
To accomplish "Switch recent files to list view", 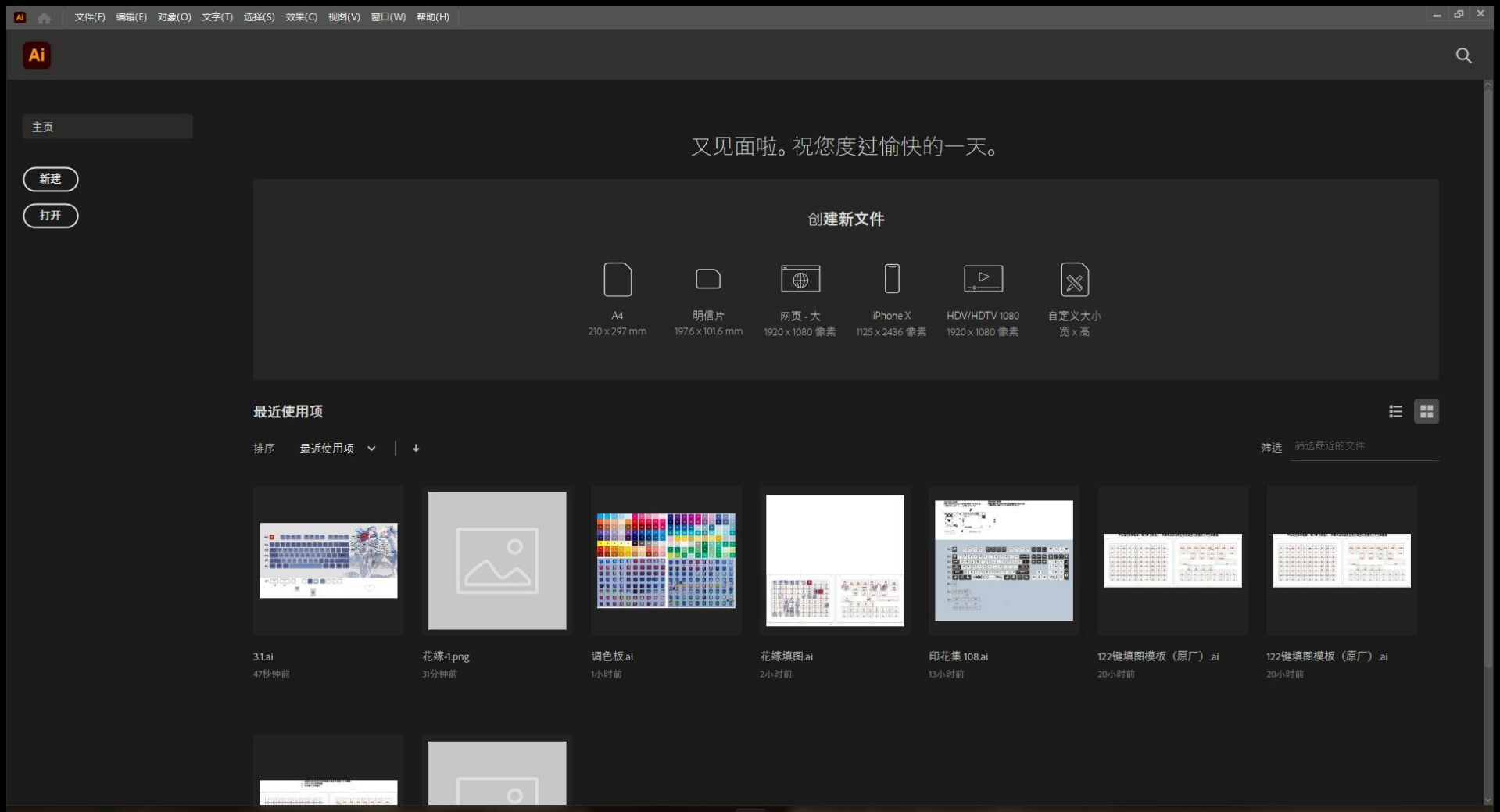I will click(x=1395, y=412).
